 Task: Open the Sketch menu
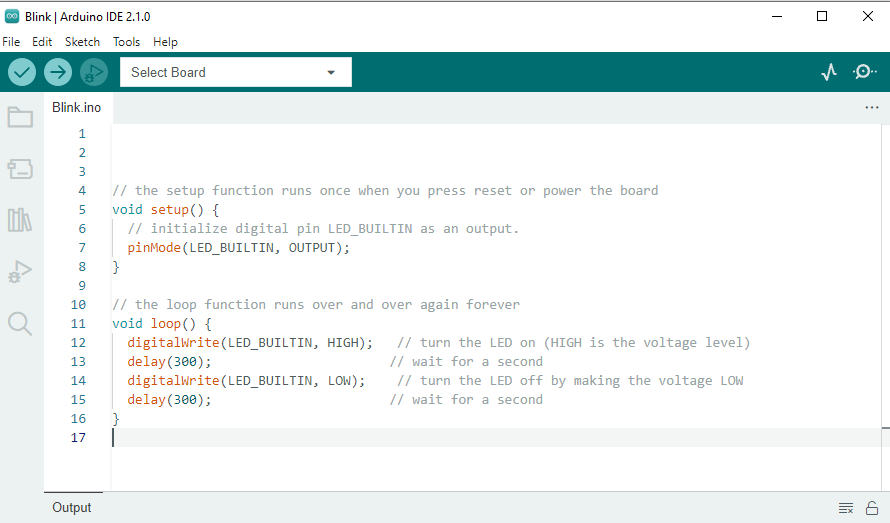point(82,42)
